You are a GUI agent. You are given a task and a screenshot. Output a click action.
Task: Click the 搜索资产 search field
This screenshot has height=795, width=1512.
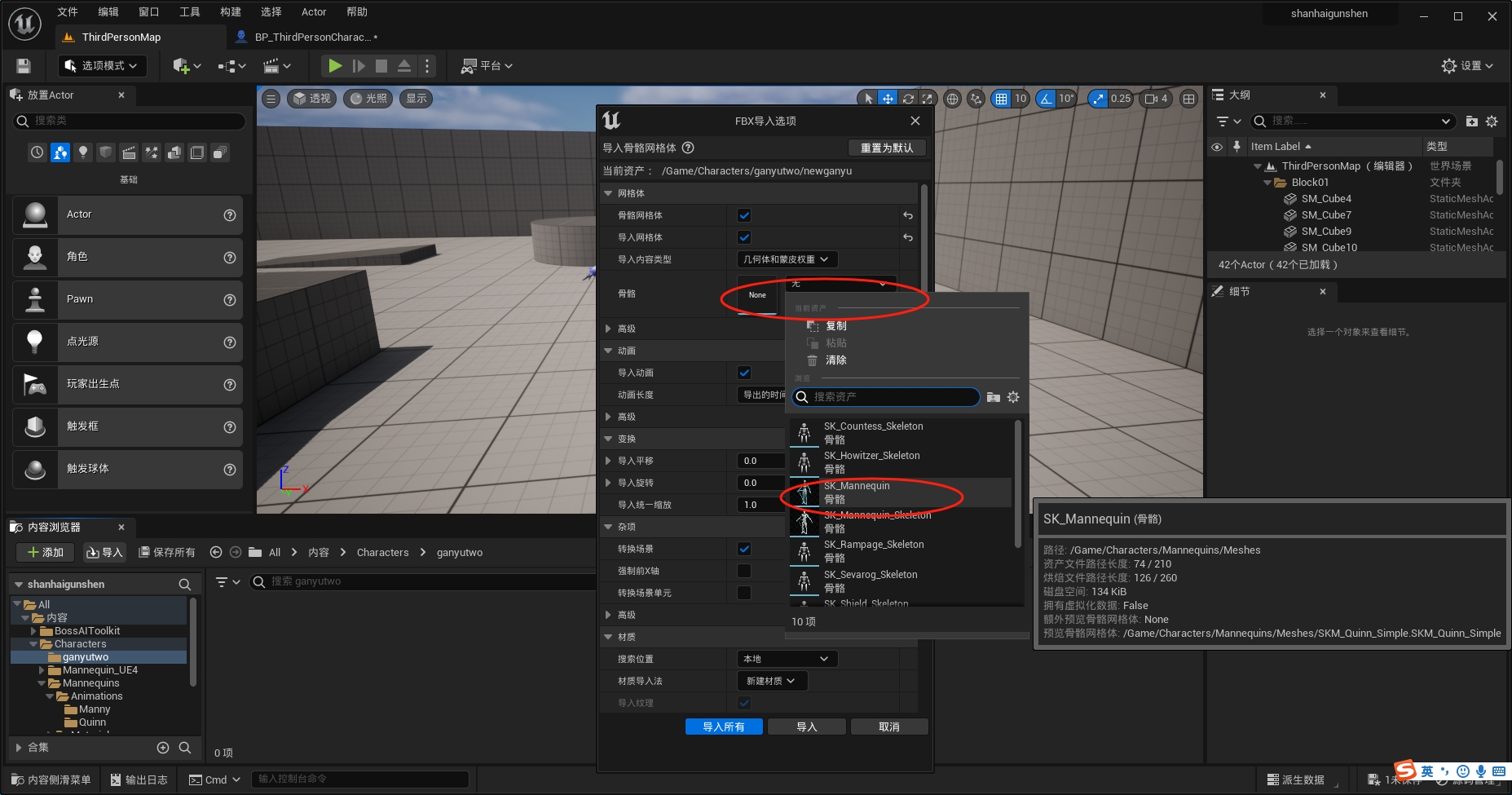click(886, 397)
